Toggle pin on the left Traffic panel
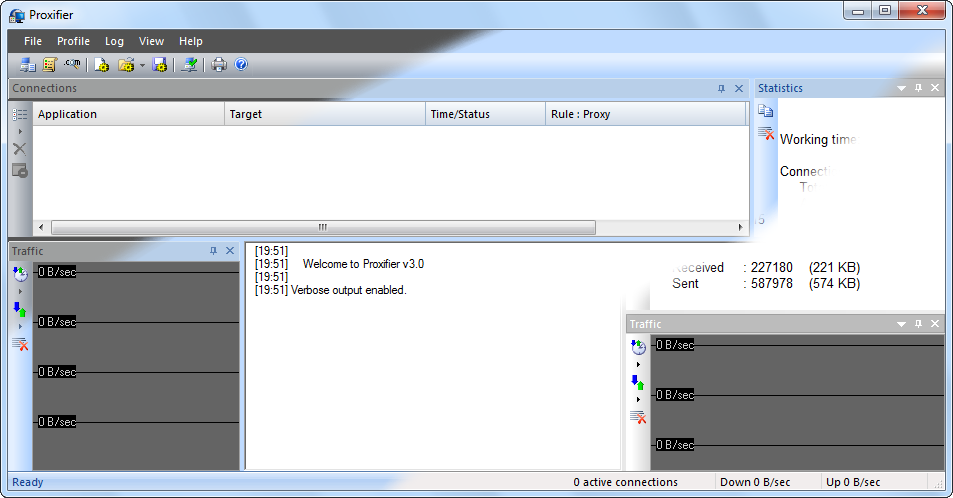Screen dimensions: 953x498 point(213,251)
